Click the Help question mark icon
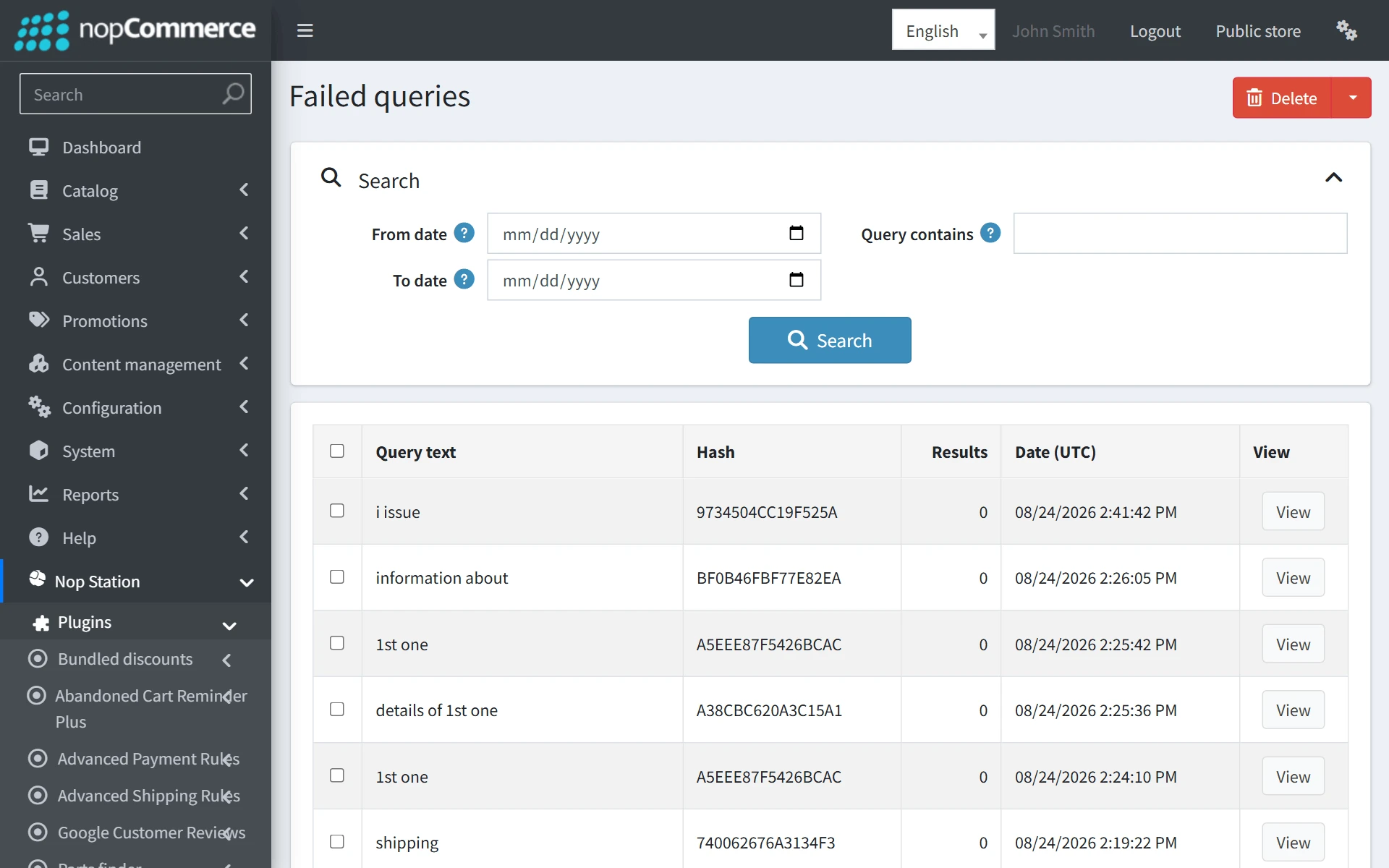The width and height of the screenshot is (1389, 868). [x=39, y=537]
